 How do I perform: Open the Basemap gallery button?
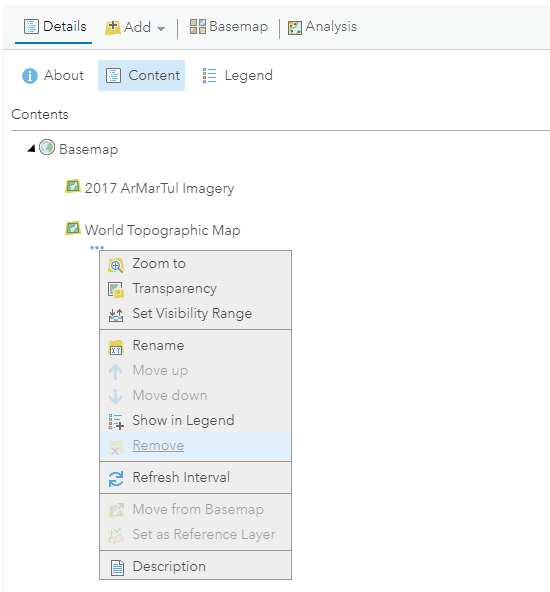(x=228, y=27)
